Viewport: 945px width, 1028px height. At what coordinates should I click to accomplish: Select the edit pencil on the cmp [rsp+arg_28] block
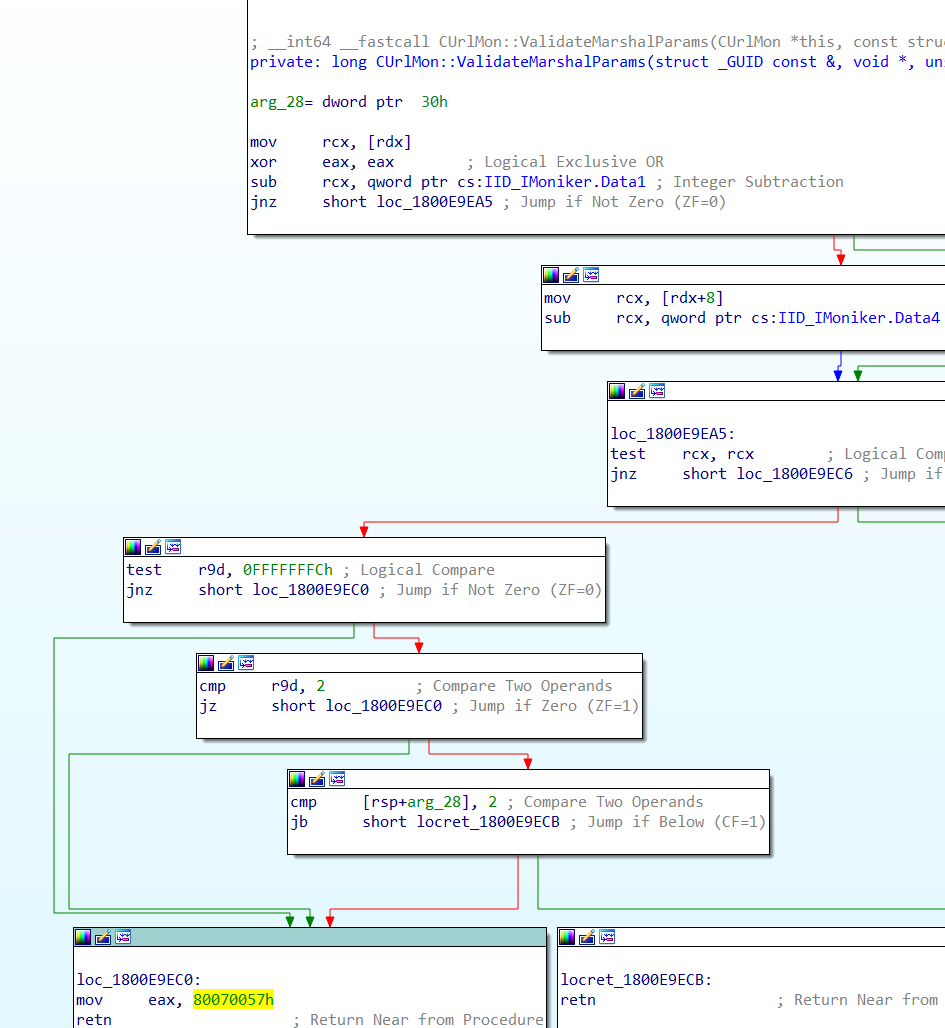click(x=316, y=779)
